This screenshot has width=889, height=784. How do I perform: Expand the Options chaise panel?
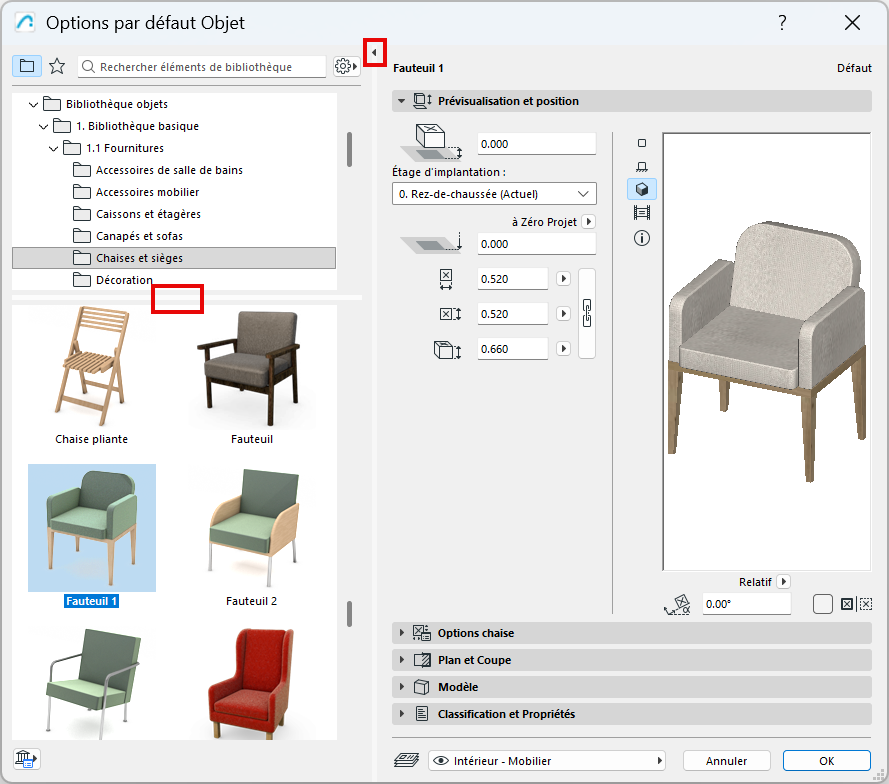pyautogui.click(x=632, y=633)
